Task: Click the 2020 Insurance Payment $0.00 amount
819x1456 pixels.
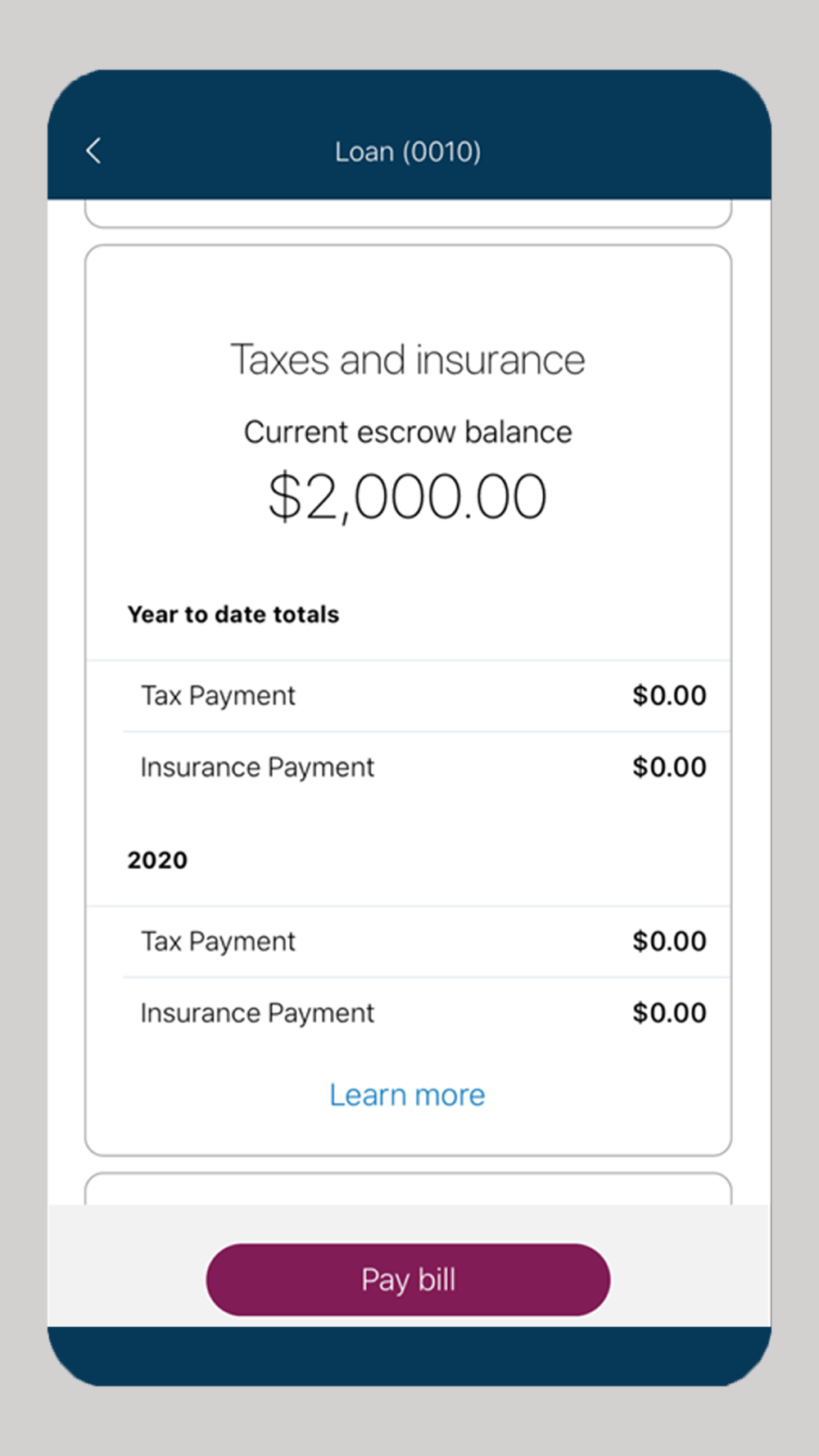Action: [x=669, y=1013]
